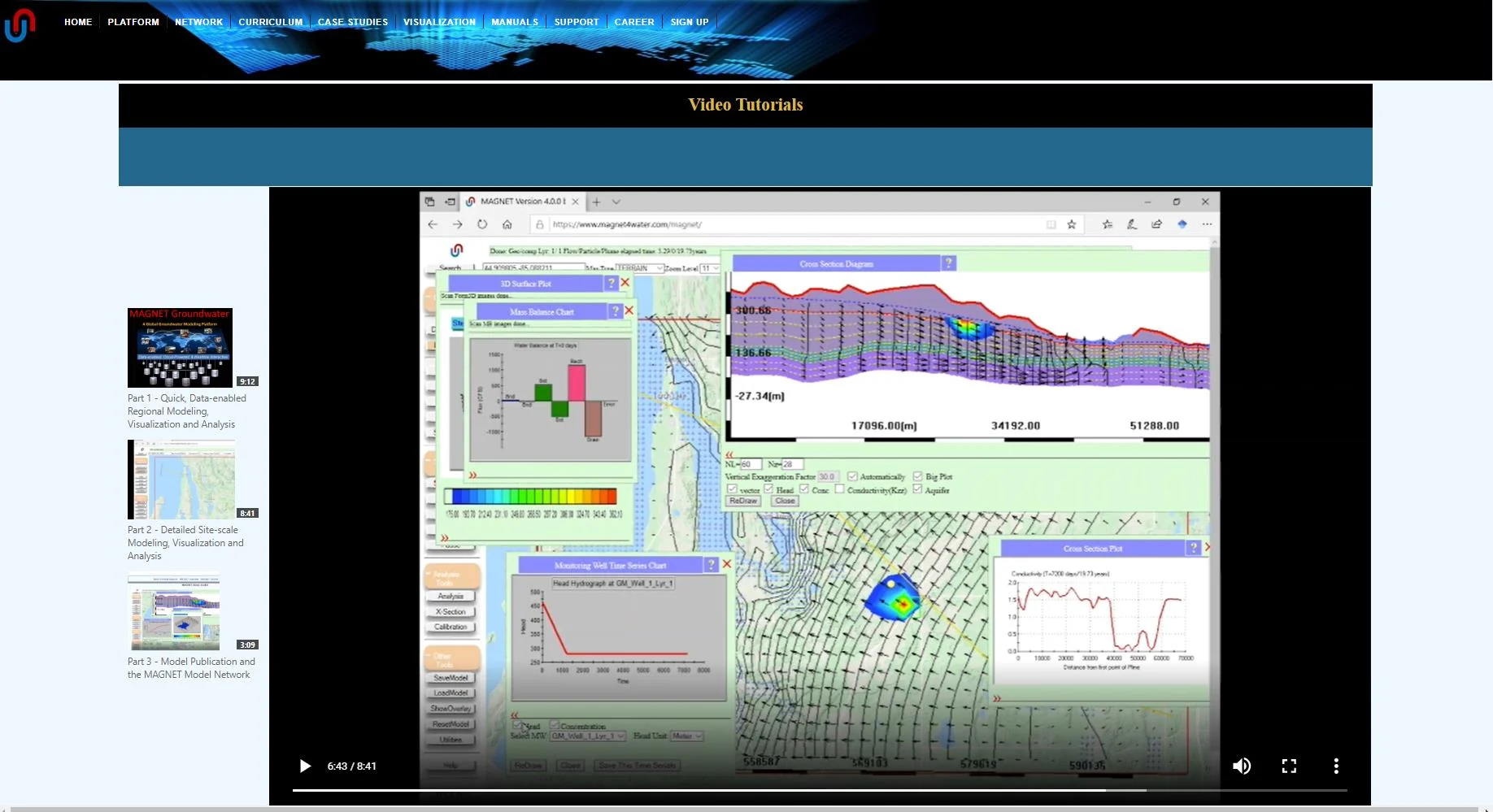Image resolution: width=1493 pixels, height=812 pixels.
Task: Click the 6:43 / 8:41 time display
Action: point(351,766)
